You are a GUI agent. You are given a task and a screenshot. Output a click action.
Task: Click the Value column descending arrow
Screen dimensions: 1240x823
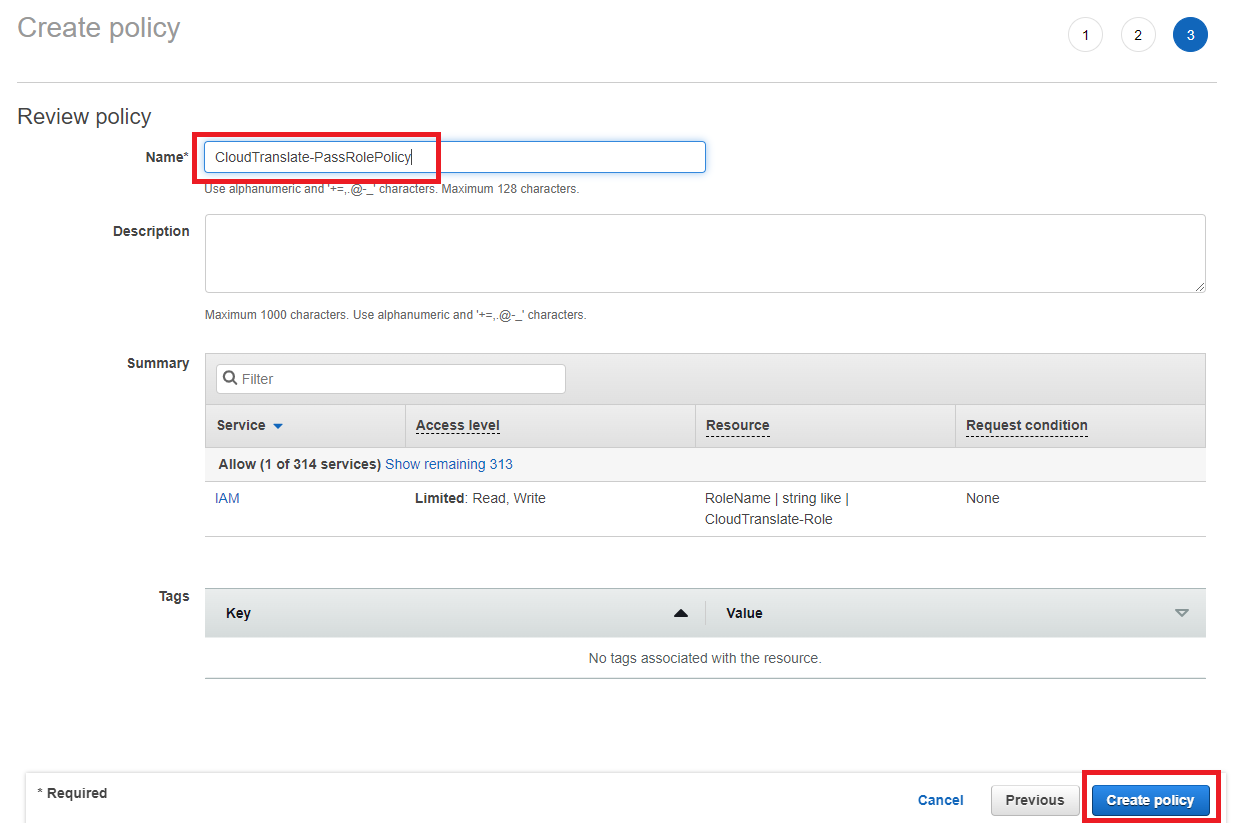[1181, 613]
